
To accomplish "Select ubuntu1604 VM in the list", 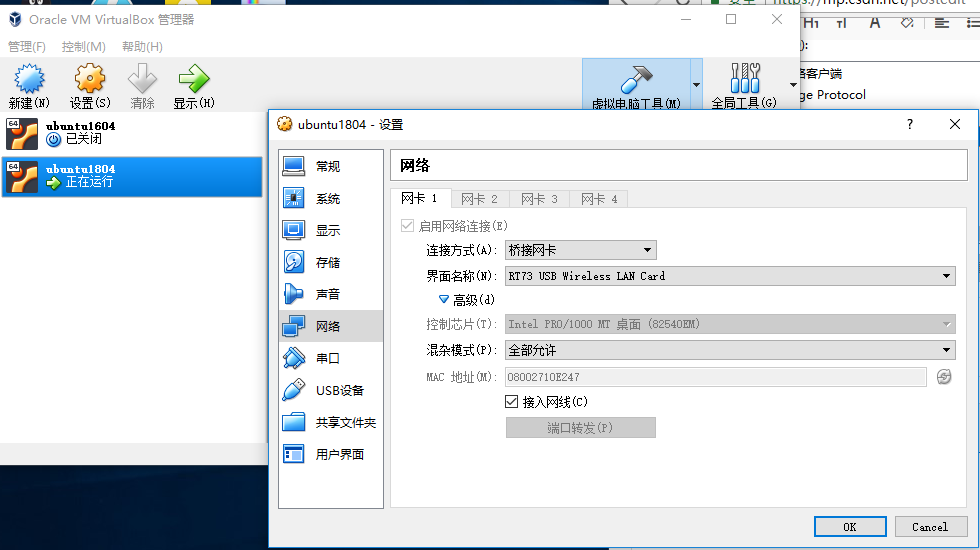I will [132, 133].
